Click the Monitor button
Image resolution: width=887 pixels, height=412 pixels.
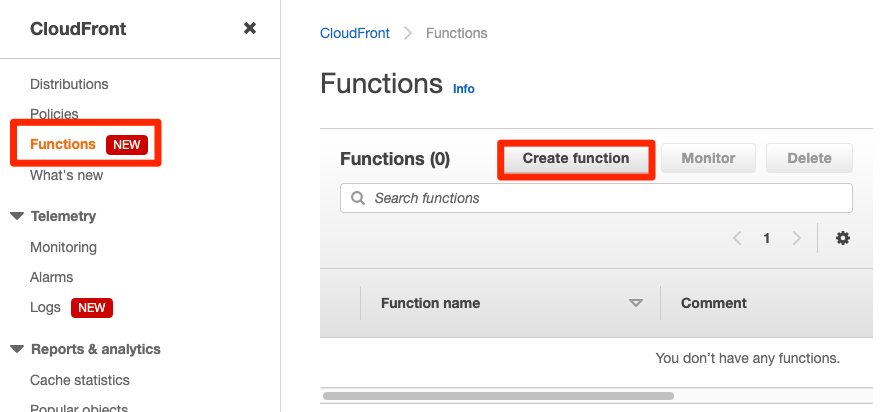tap(708, 158)
